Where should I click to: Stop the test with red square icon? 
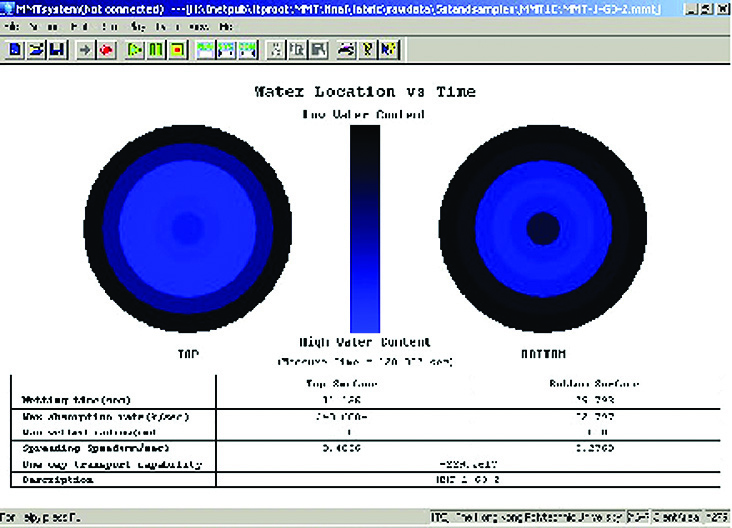[177, 48]
